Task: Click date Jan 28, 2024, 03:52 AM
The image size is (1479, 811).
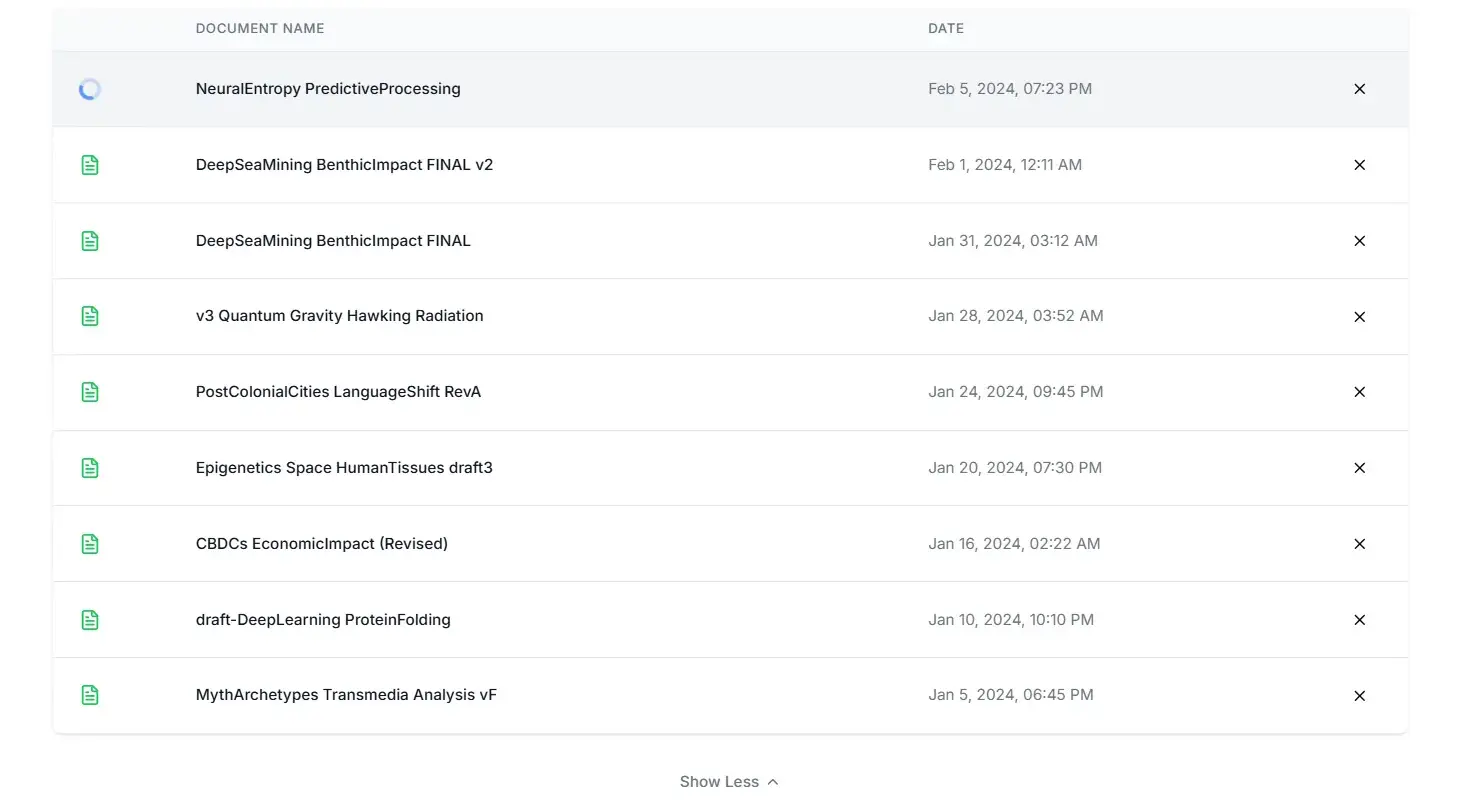Action: tap(1016, 316)
